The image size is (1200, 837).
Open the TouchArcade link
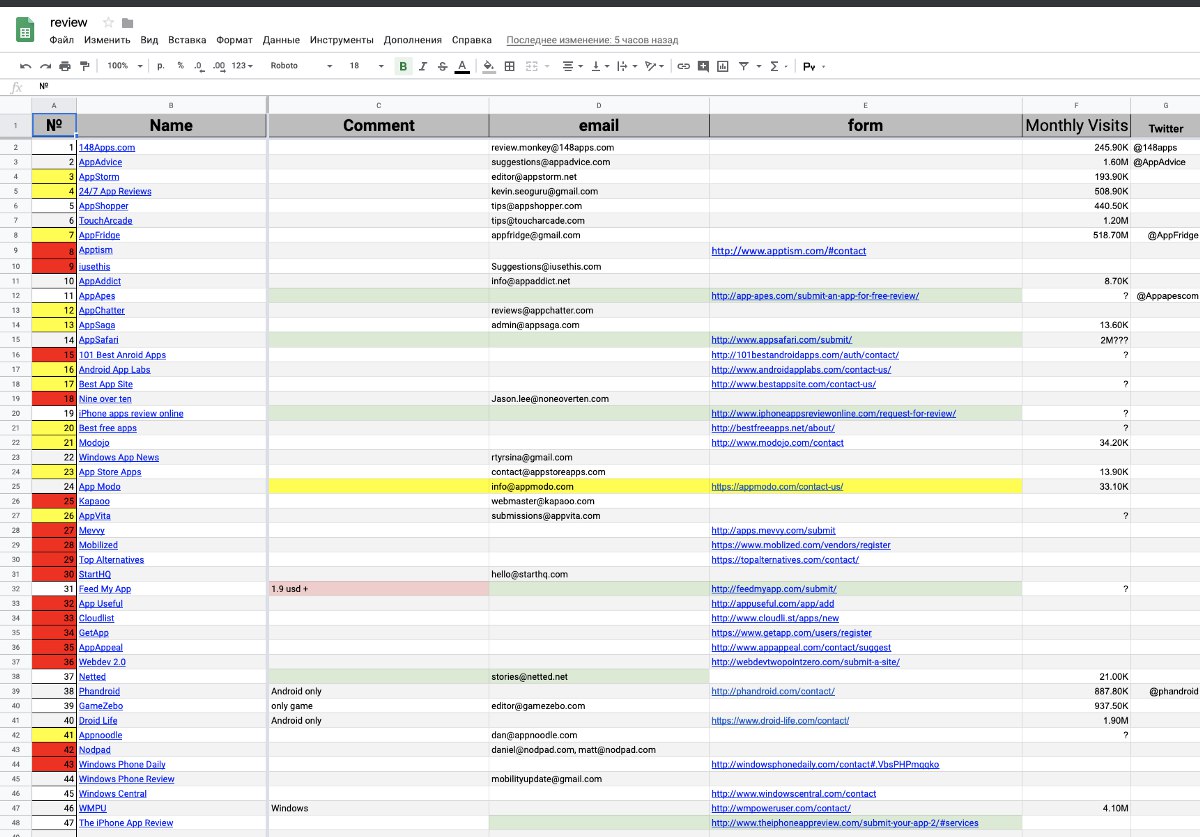(x=105, y=220)
